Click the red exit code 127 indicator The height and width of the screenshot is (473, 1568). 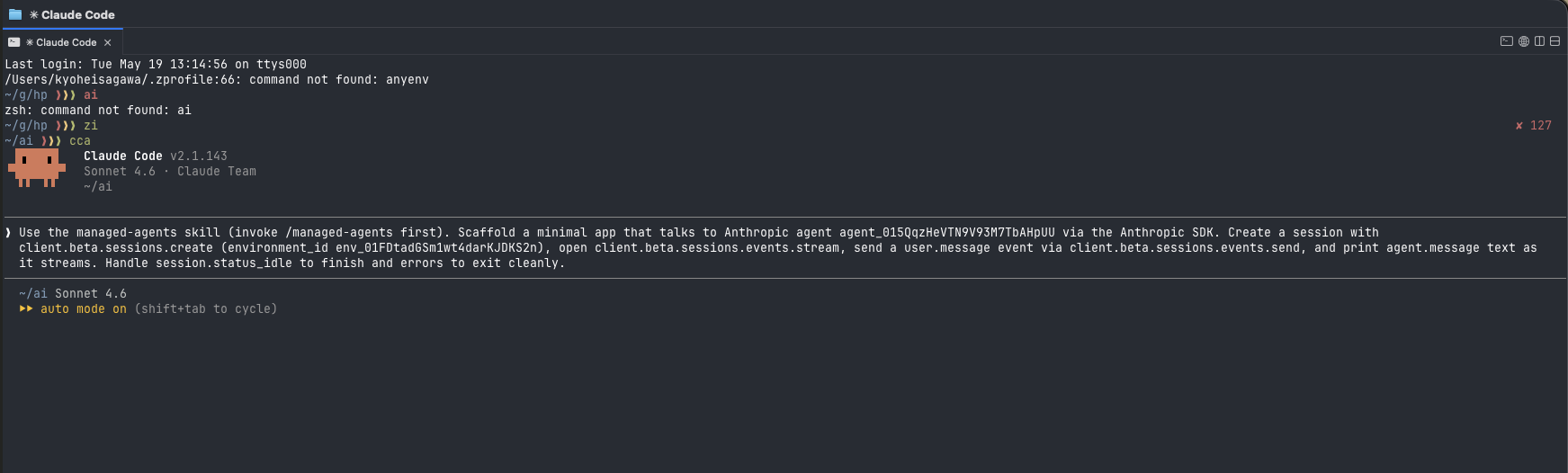[x=1533, y=125]
